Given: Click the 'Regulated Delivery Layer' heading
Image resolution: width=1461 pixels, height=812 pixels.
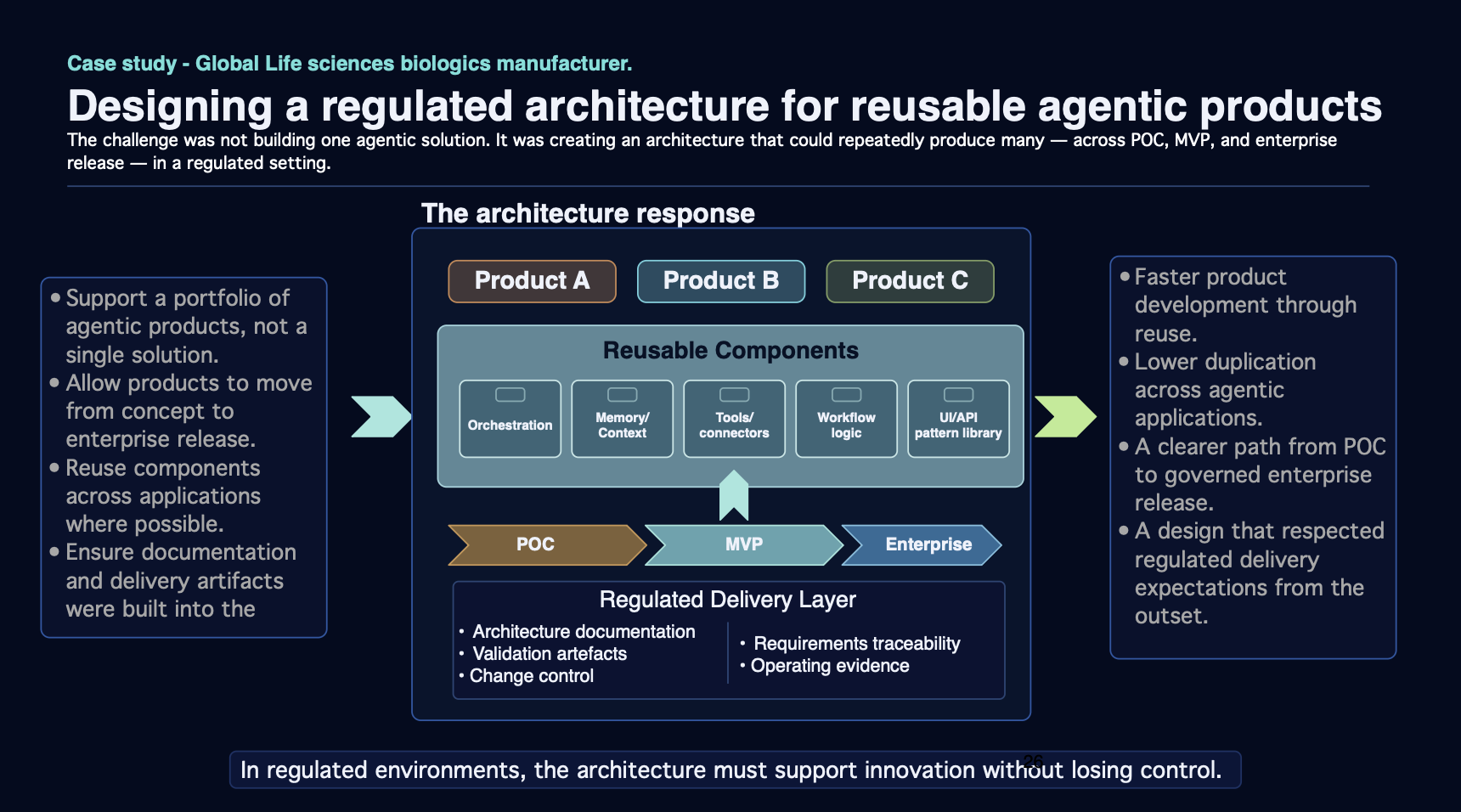Looking at the screenshot, I should tap(728, 600).
